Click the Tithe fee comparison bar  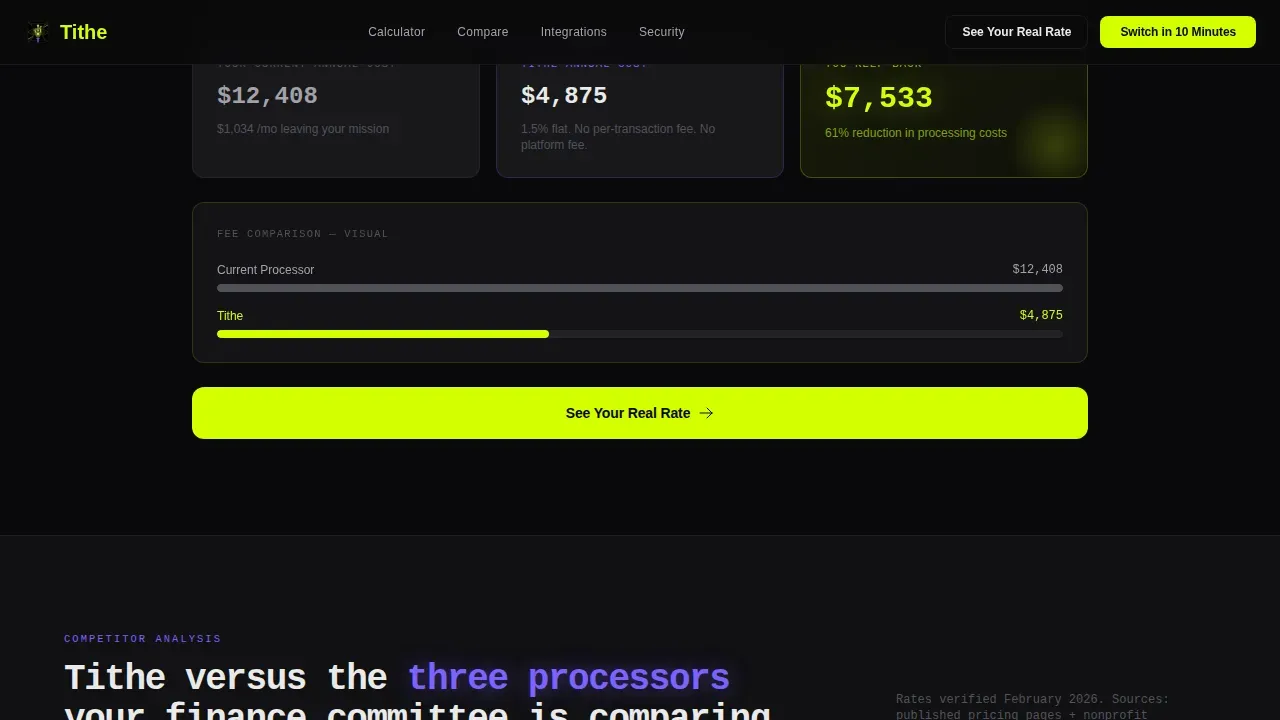pos(640,334)
